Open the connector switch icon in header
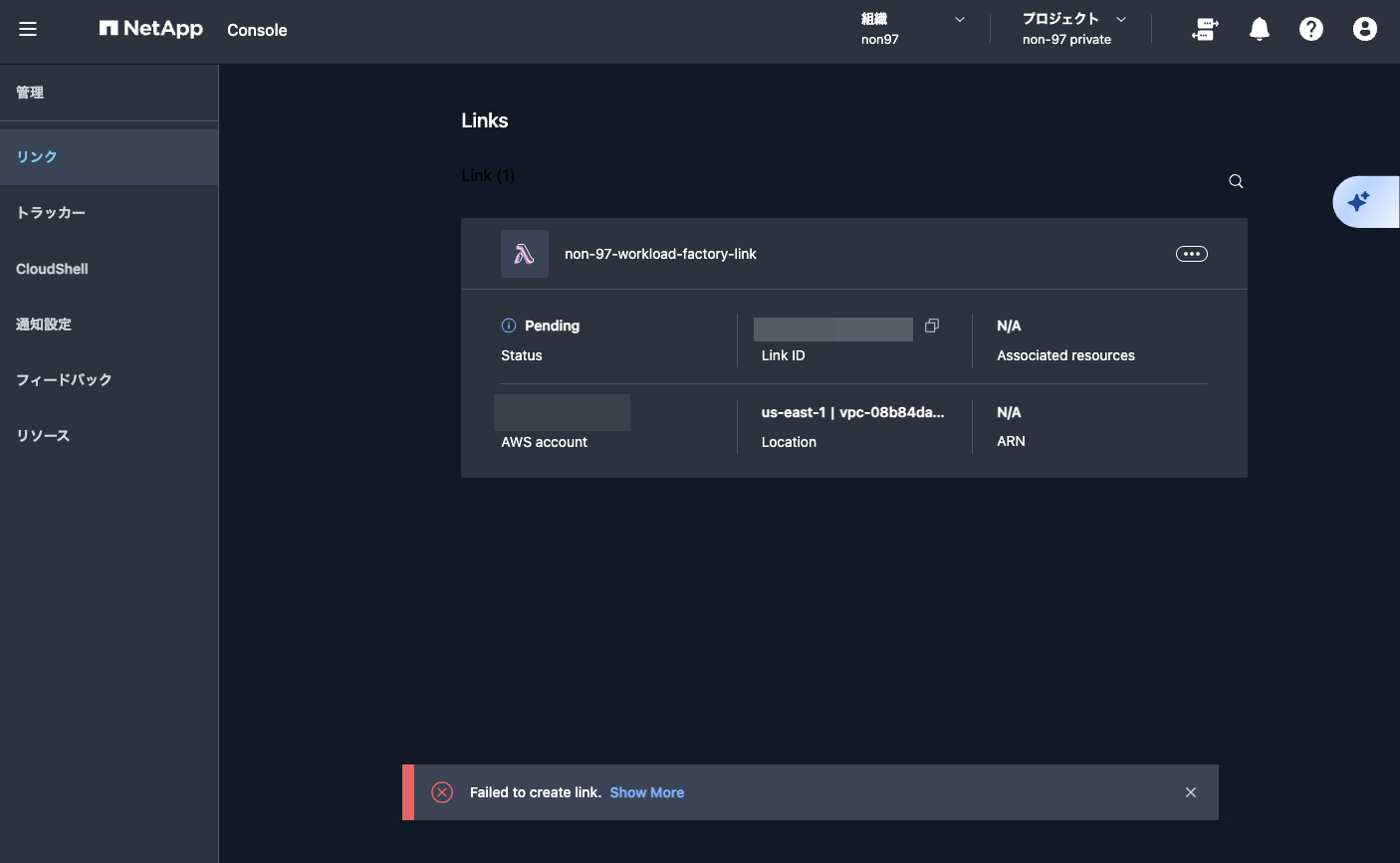 point(1205,29)
